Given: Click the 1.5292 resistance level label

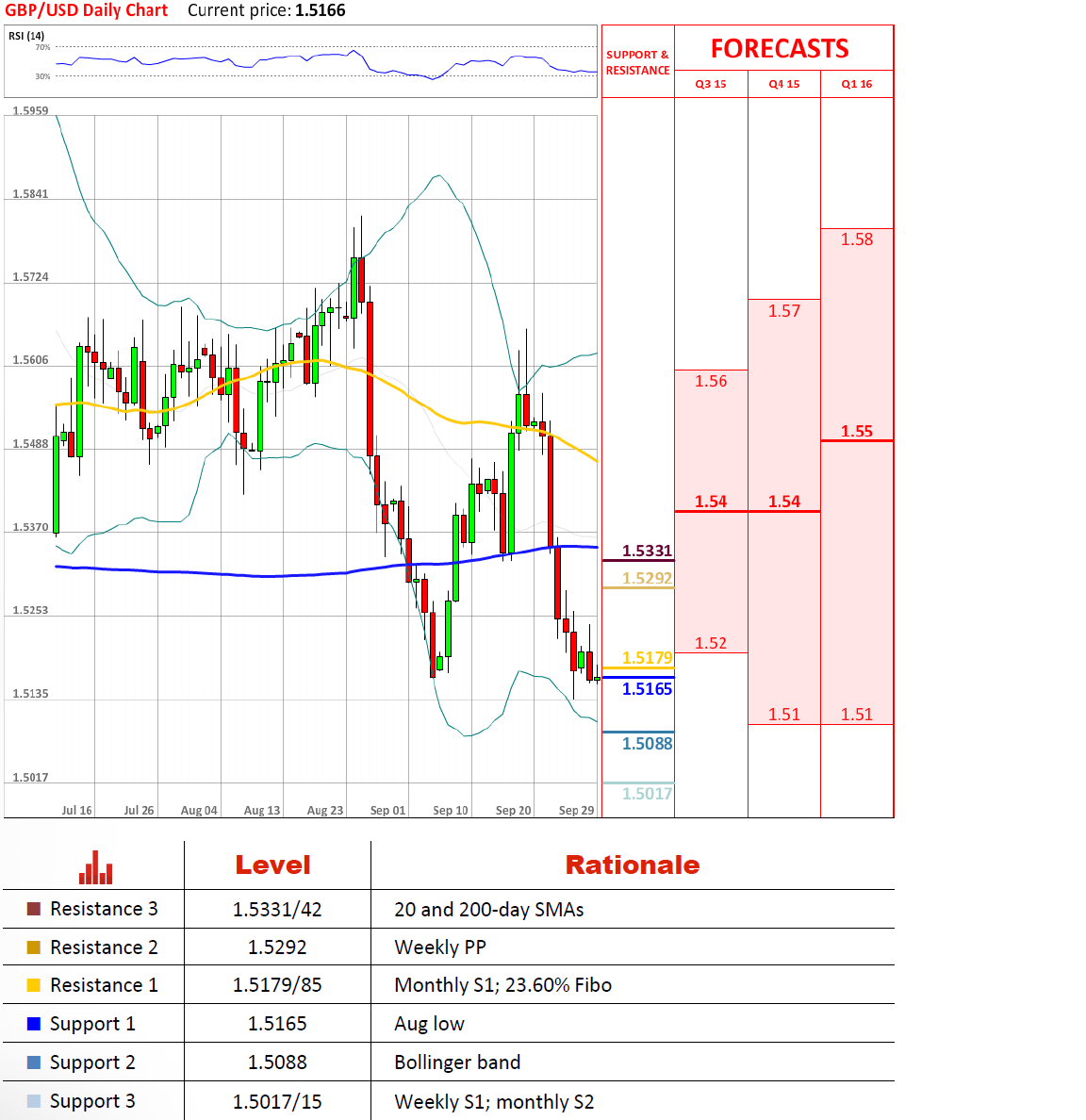Looking at the screenshot, I should (647, 578).
